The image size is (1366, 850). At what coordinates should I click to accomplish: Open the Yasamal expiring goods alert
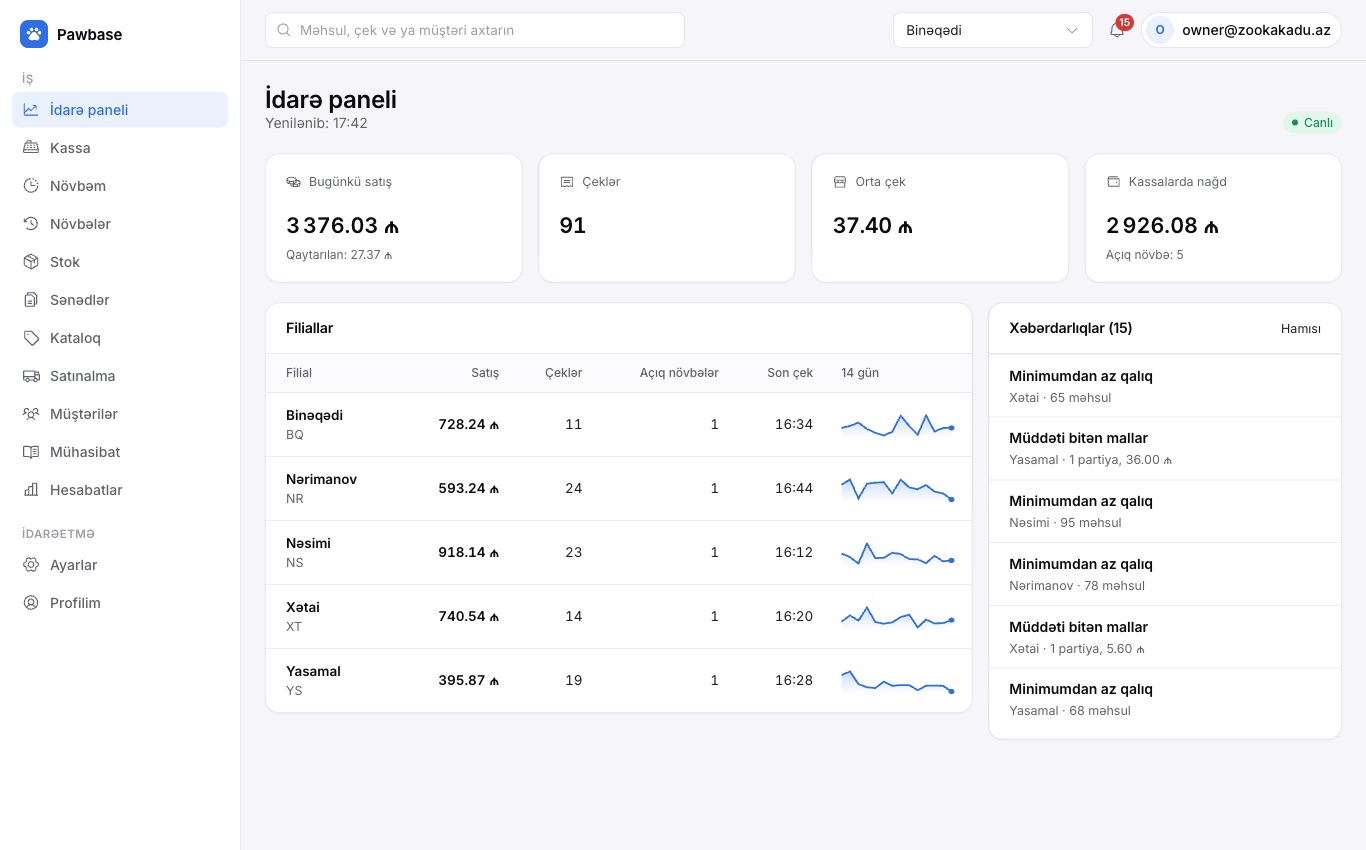coord(1165,449)
